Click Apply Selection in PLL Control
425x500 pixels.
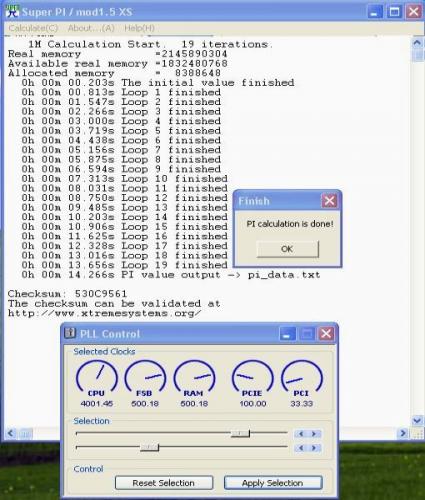click(x=273, y=483)
